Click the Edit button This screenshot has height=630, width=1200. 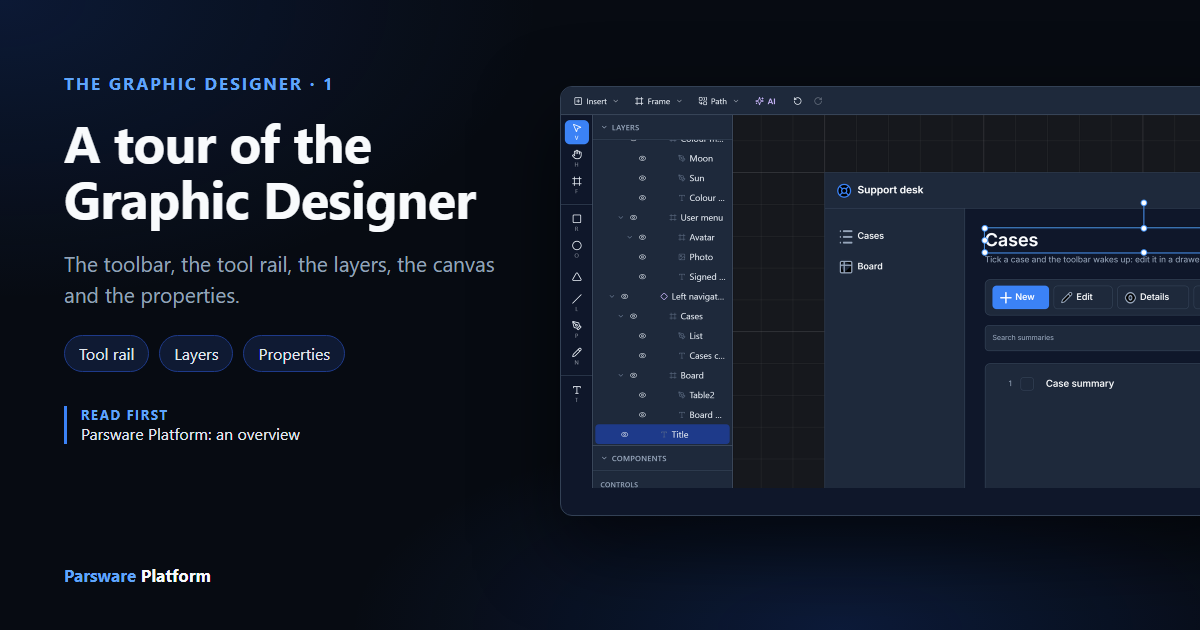click(1083, 297)
